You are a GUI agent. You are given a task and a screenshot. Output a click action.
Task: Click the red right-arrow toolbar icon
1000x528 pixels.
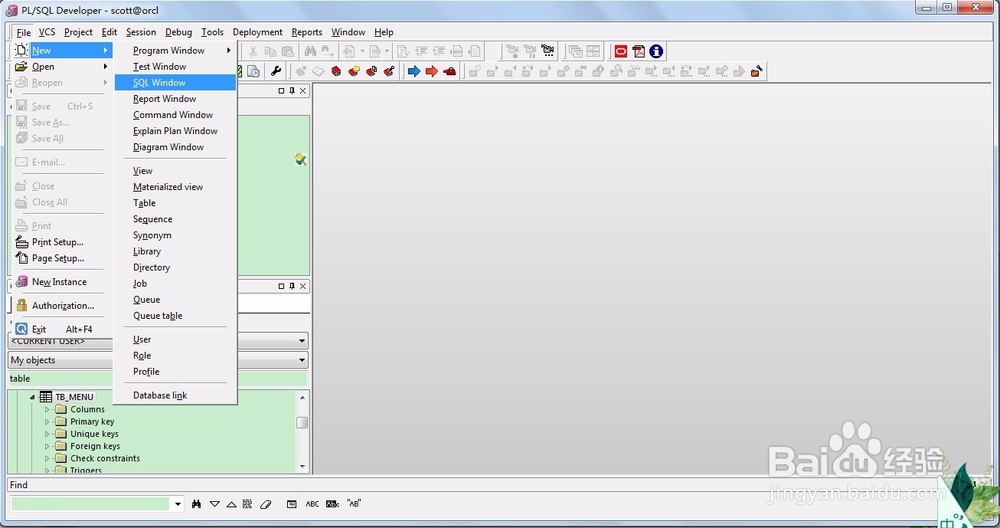(432, 71)
